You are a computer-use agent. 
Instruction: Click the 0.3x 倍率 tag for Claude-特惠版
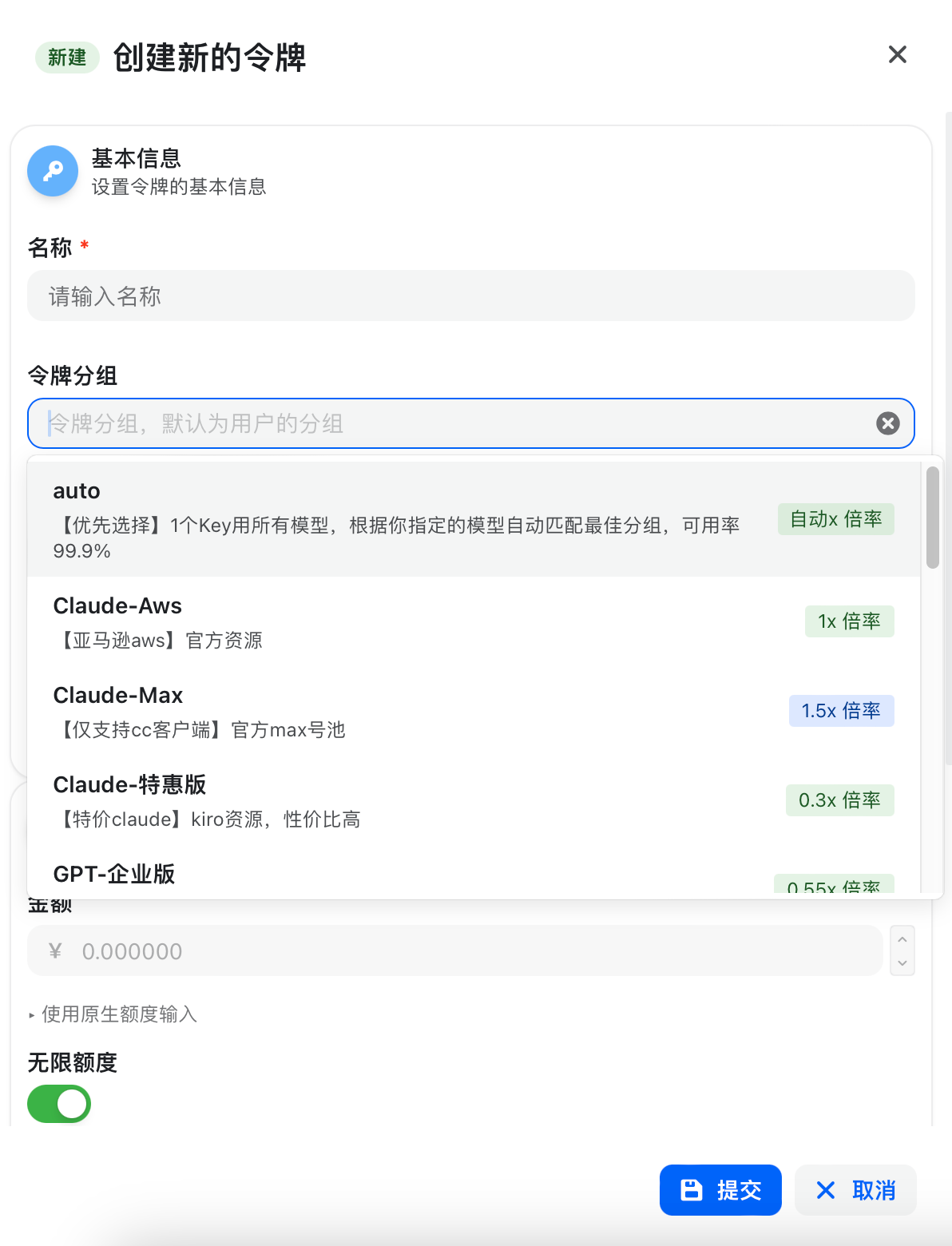[x=839, y=800]
